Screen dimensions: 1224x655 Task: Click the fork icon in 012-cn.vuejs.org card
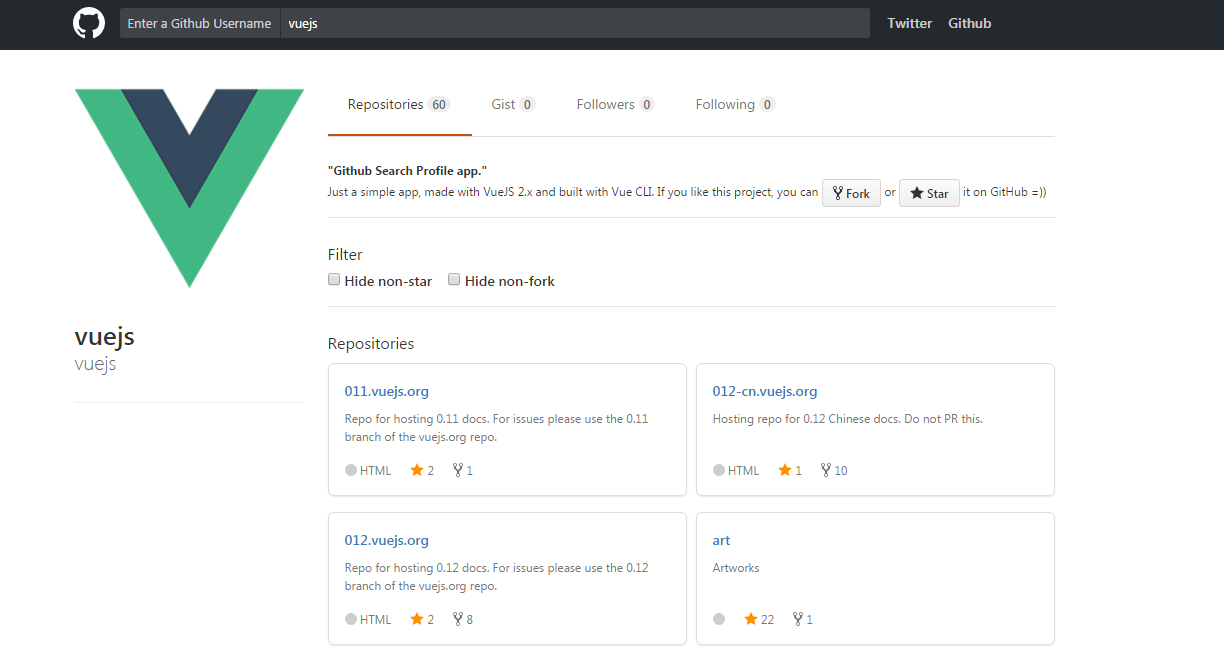(x=826, y=470)
